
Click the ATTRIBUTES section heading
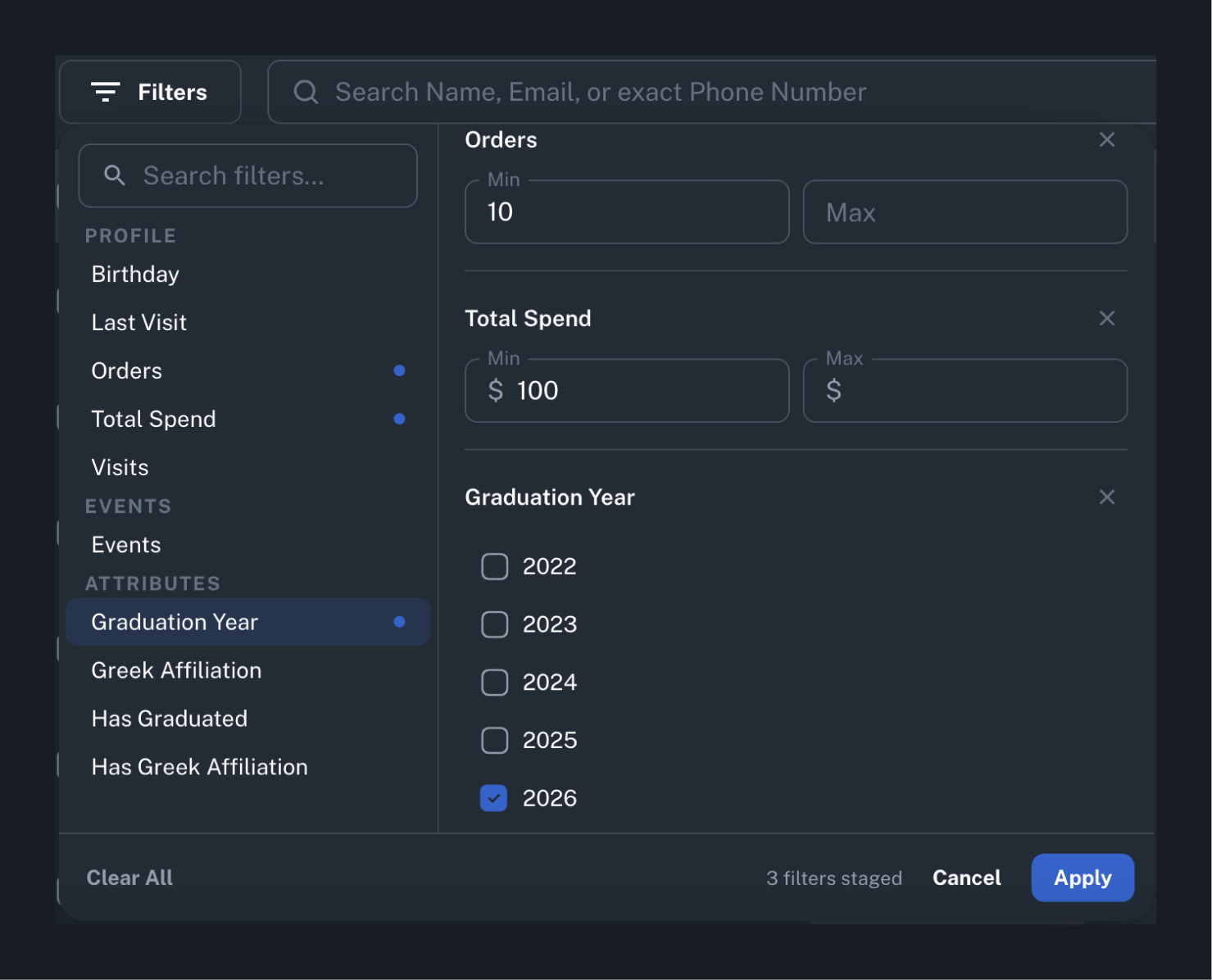click(152, 583)
